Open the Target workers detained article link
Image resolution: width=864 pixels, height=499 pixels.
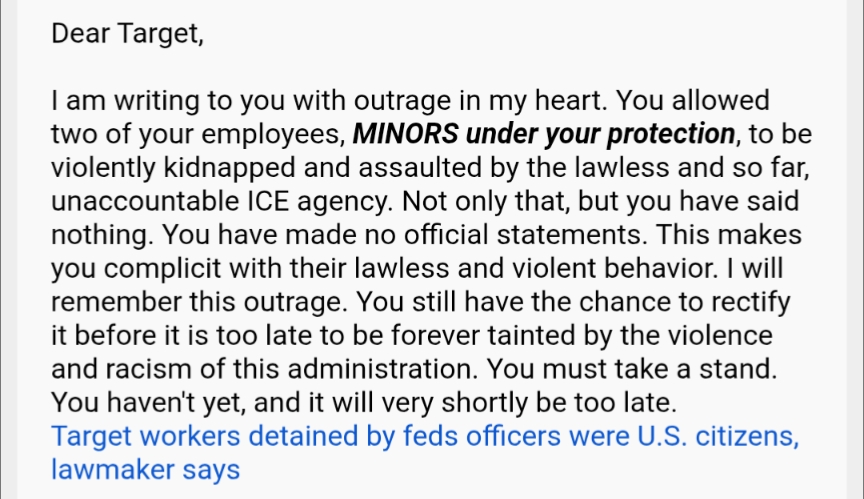pyautogui.click(x=300, y=437)
